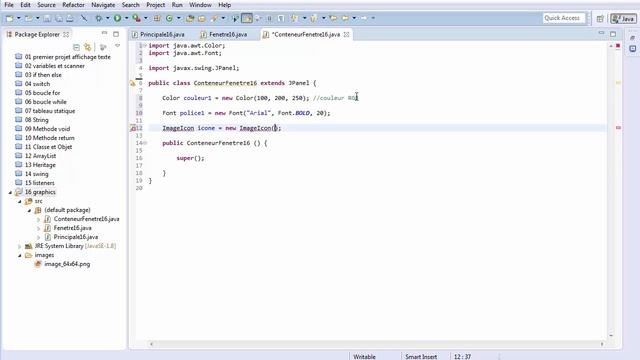Click Next Annotation toolbar icon

pyautogui.click(x=294, y=18)
